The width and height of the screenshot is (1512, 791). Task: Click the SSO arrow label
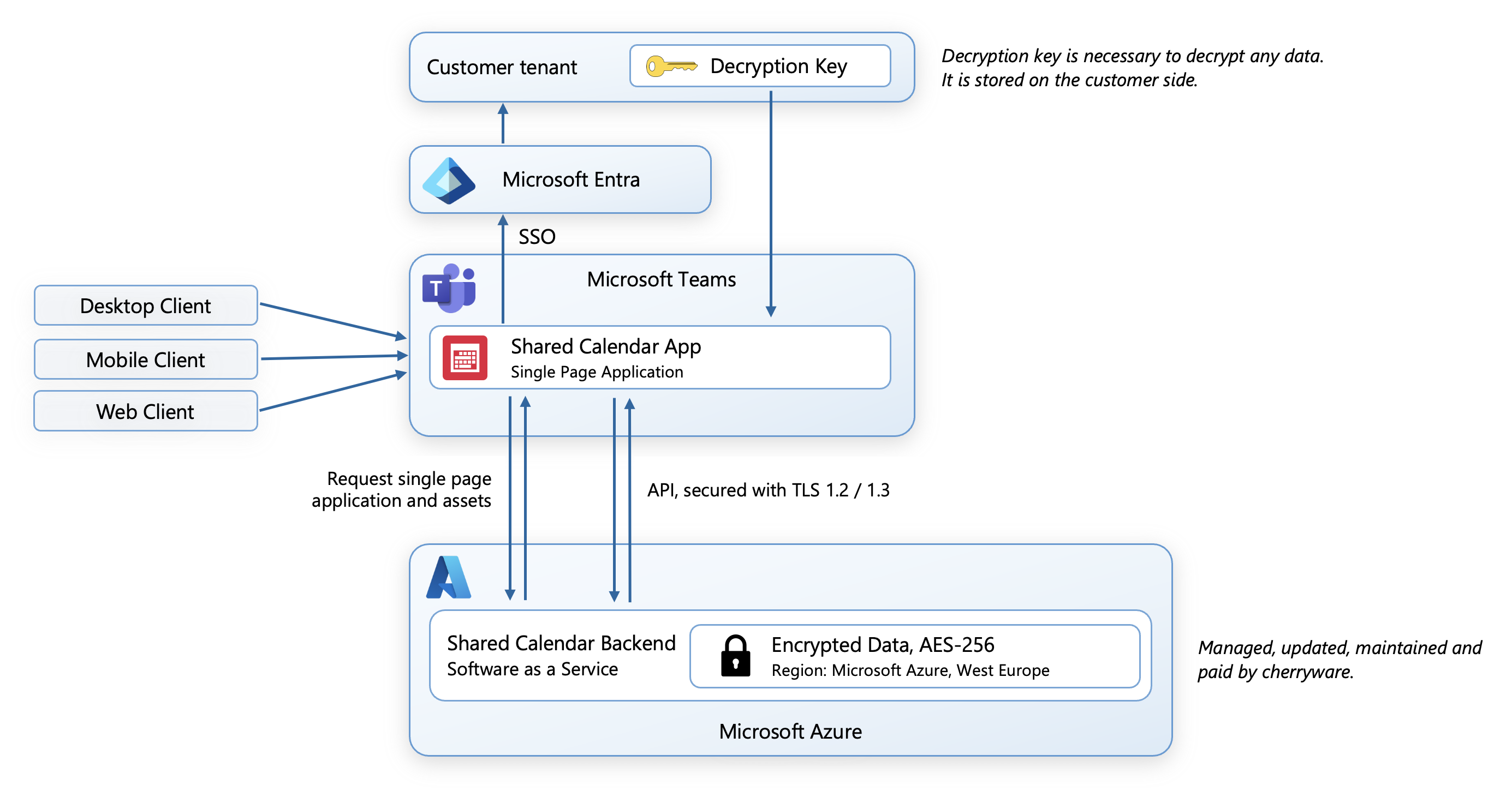pos(537,236)
